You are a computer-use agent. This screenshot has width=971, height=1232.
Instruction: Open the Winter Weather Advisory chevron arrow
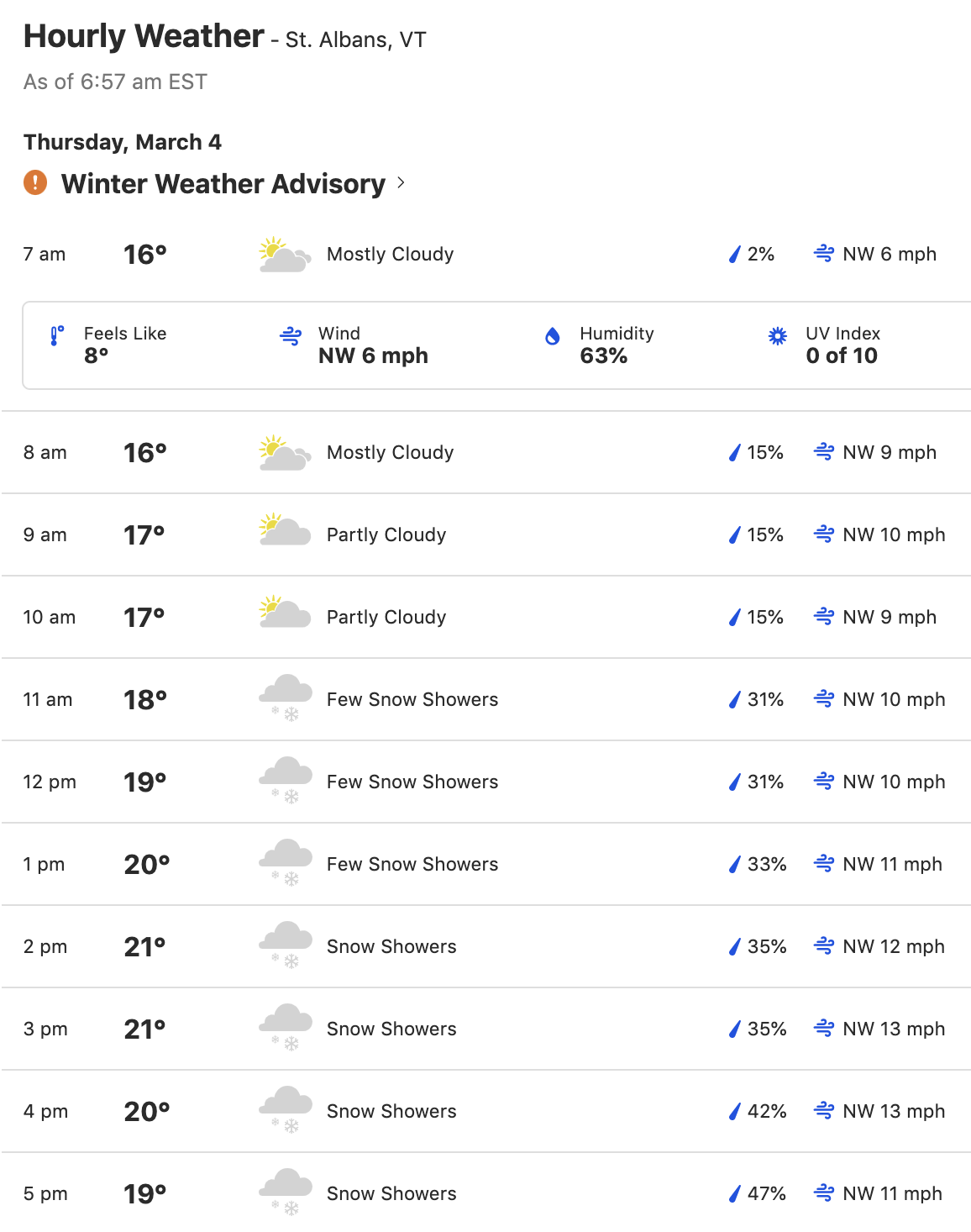click(401, 182)
